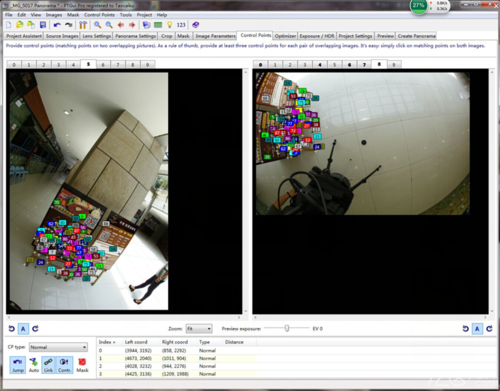Switch to the Optimizer tab
Screen dimensions: 500x391
pos(285,36)
